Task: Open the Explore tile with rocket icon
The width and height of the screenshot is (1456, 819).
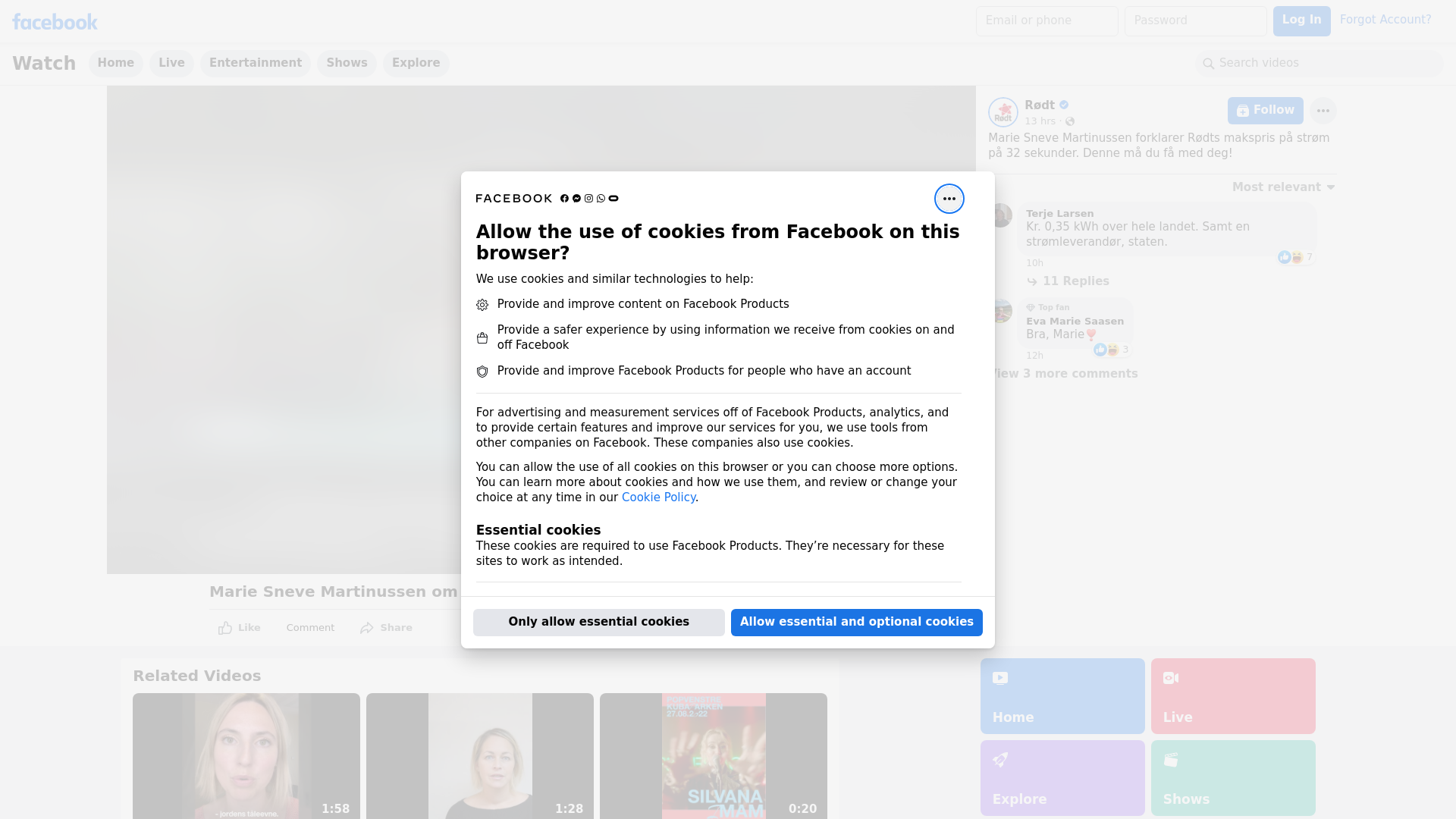Action: click(1062, 777)
